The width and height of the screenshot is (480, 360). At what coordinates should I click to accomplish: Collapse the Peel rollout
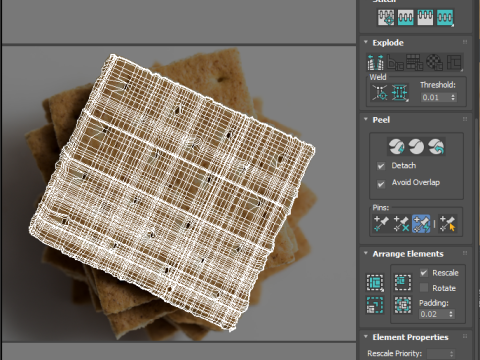click(x=366, y=119)
